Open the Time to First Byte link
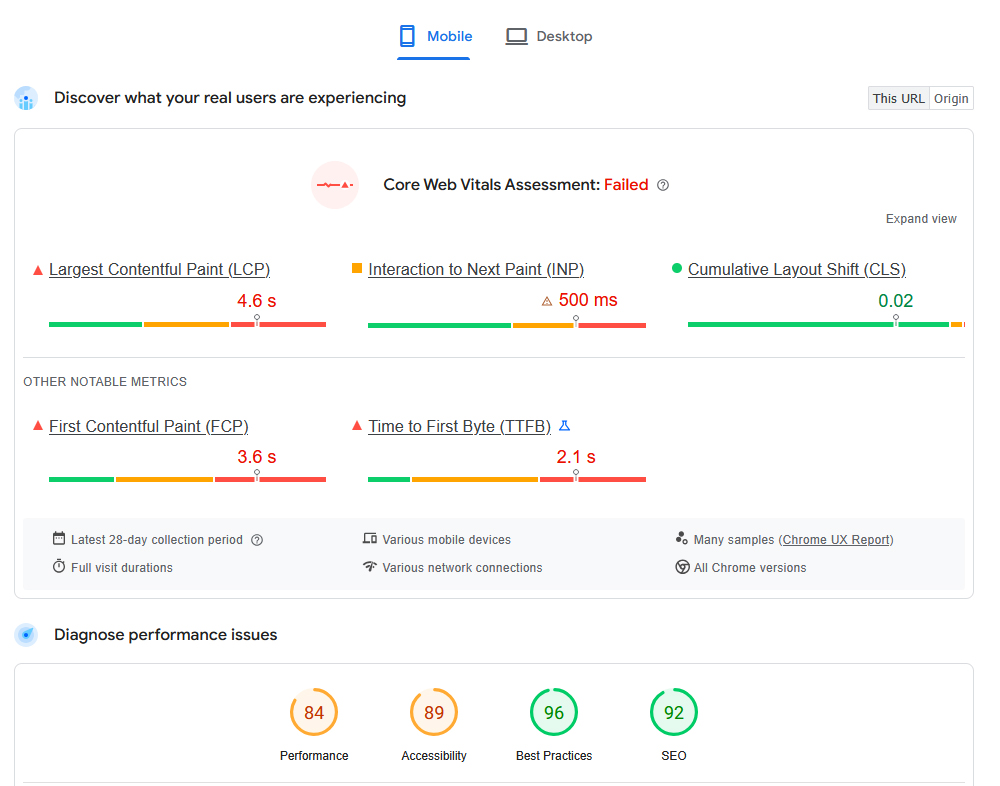1000x786 pixels. [459, 427]
